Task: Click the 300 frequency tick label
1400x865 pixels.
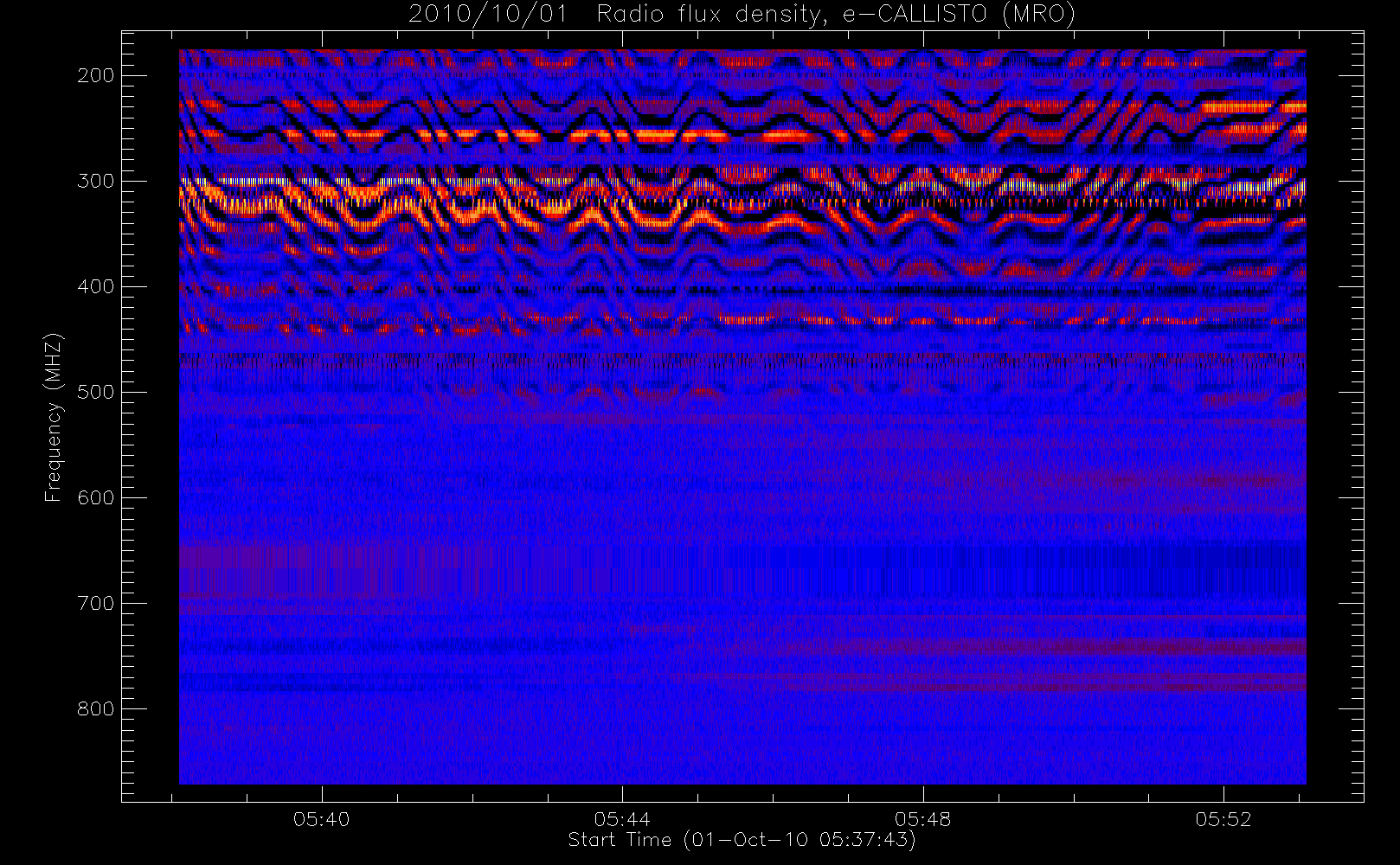Action: tap(96, 181)
